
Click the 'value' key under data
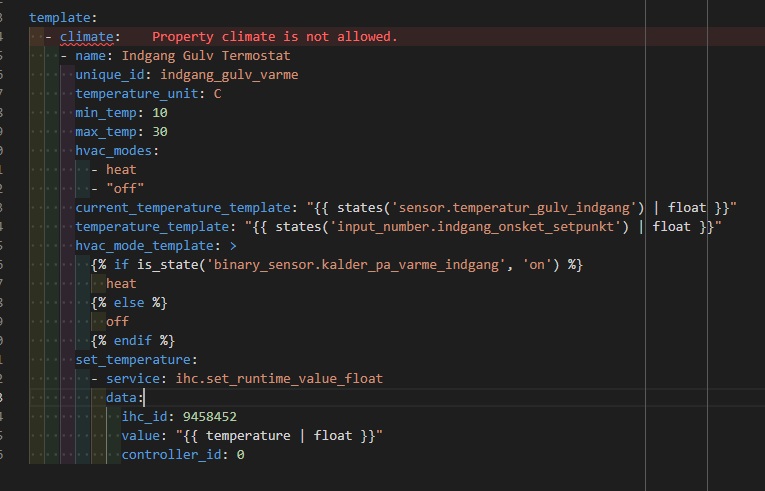click(x=141, y=436)
